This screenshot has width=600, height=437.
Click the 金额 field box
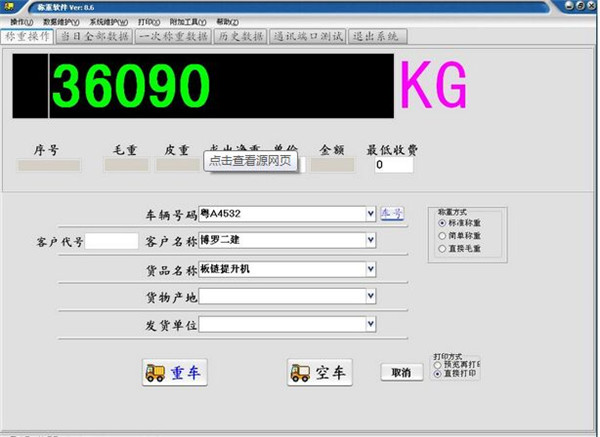[332, 165]
